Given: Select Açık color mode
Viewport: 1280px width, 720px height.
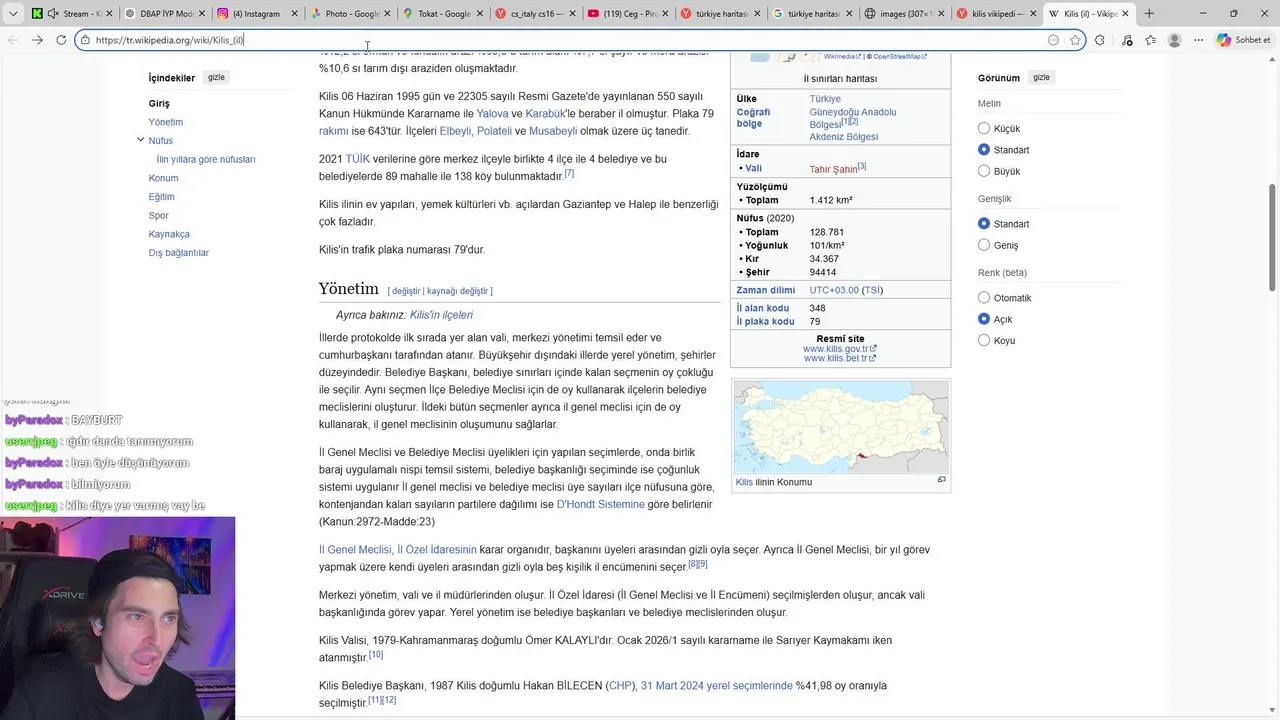Looking at the screenshot, I should (x=984, y=319).
